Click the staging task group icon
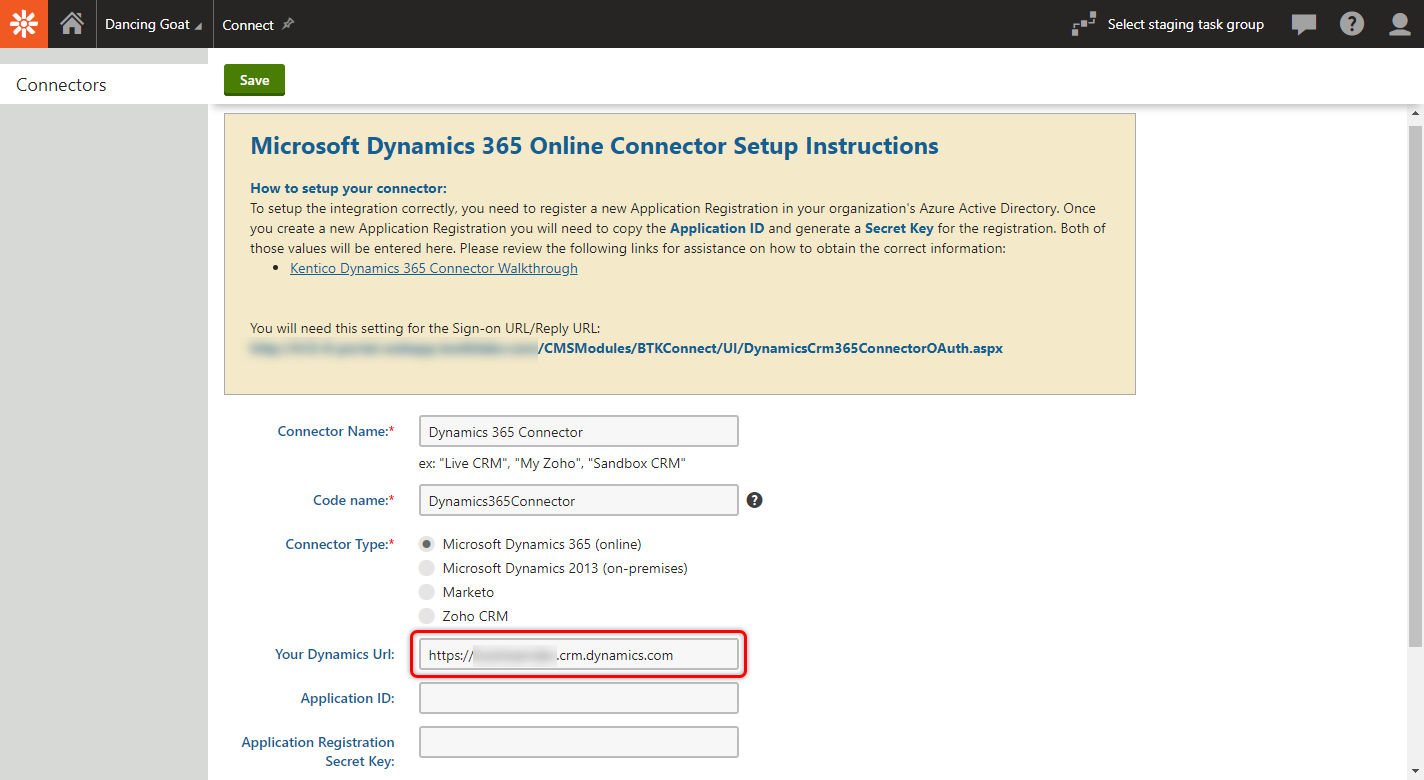The image size is (1424, 780). (1083, 24)
